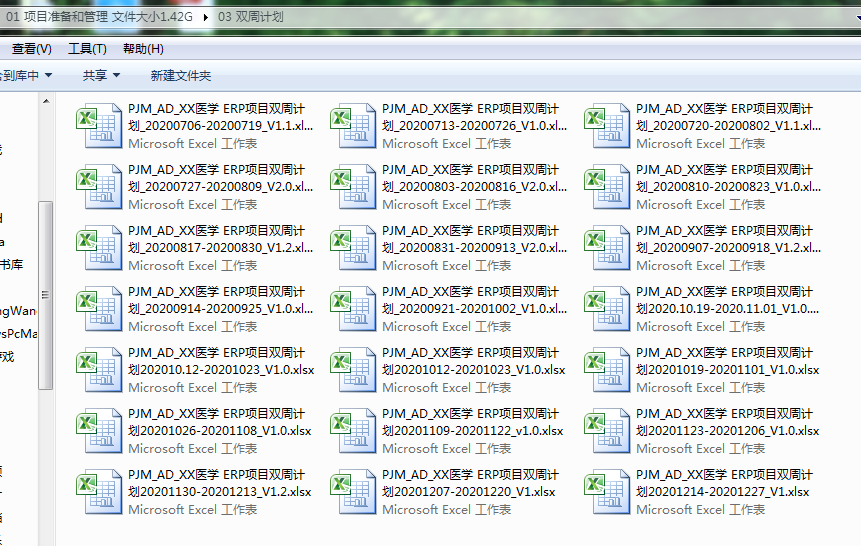Select Excel icon of 20201123-20201206_V1.0.xlsx
The width and height of the screenshot is (861, 546).
point(607,431)
